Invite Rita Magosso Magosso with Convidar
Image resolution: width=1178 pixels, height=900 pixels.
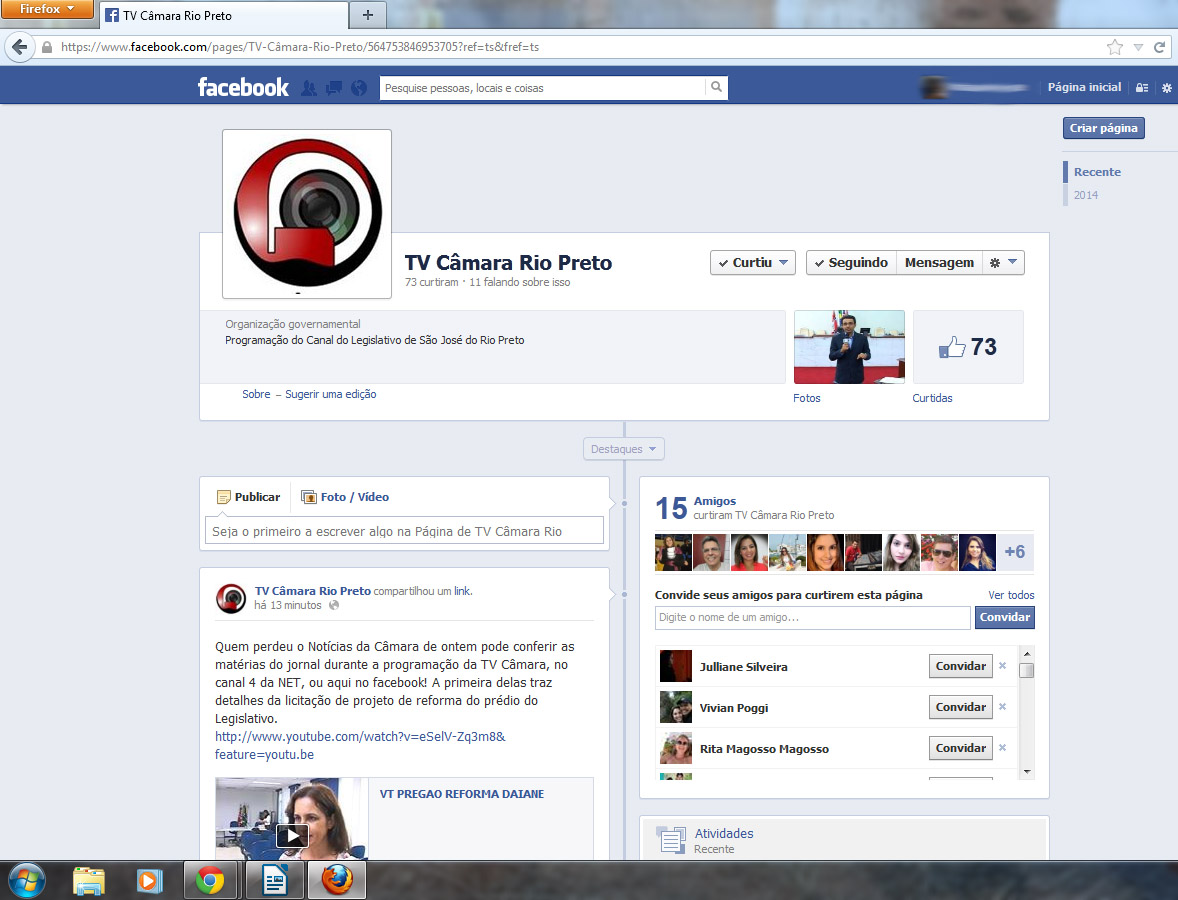click(960, 747)
